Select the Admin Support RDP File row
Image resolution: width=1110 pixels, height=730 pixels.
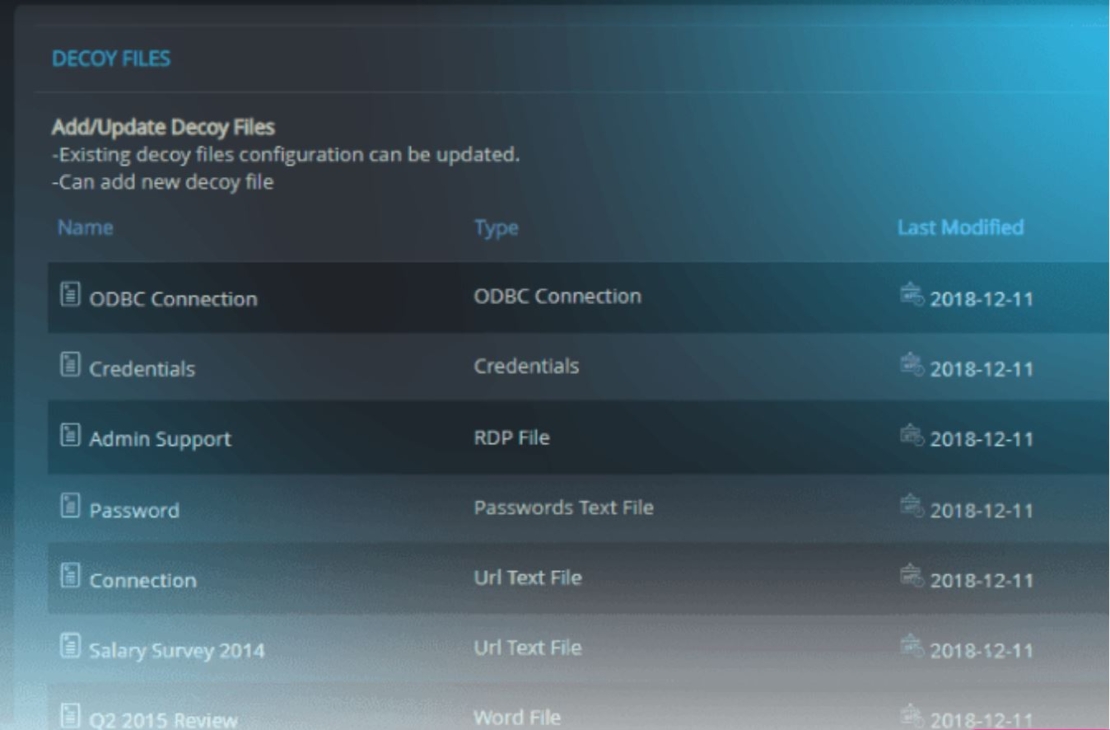[x=450, y=436]
